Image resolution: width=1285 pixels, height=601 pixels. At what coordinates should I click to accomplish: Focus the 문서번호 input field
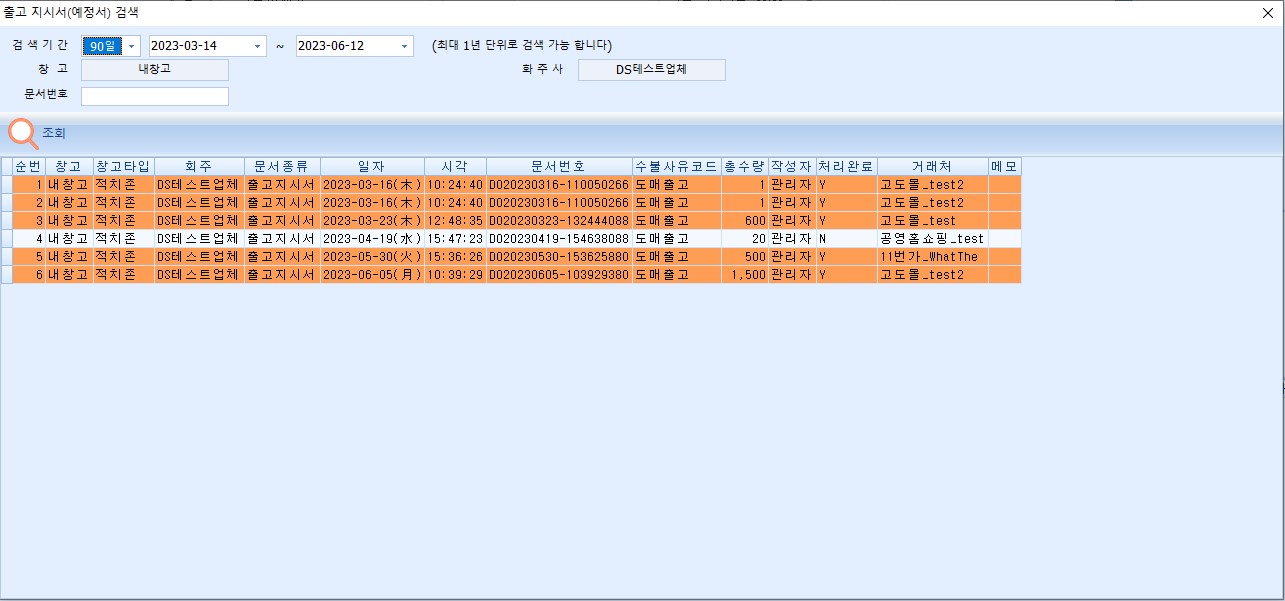pyautogui.click(x=154, y=96)
